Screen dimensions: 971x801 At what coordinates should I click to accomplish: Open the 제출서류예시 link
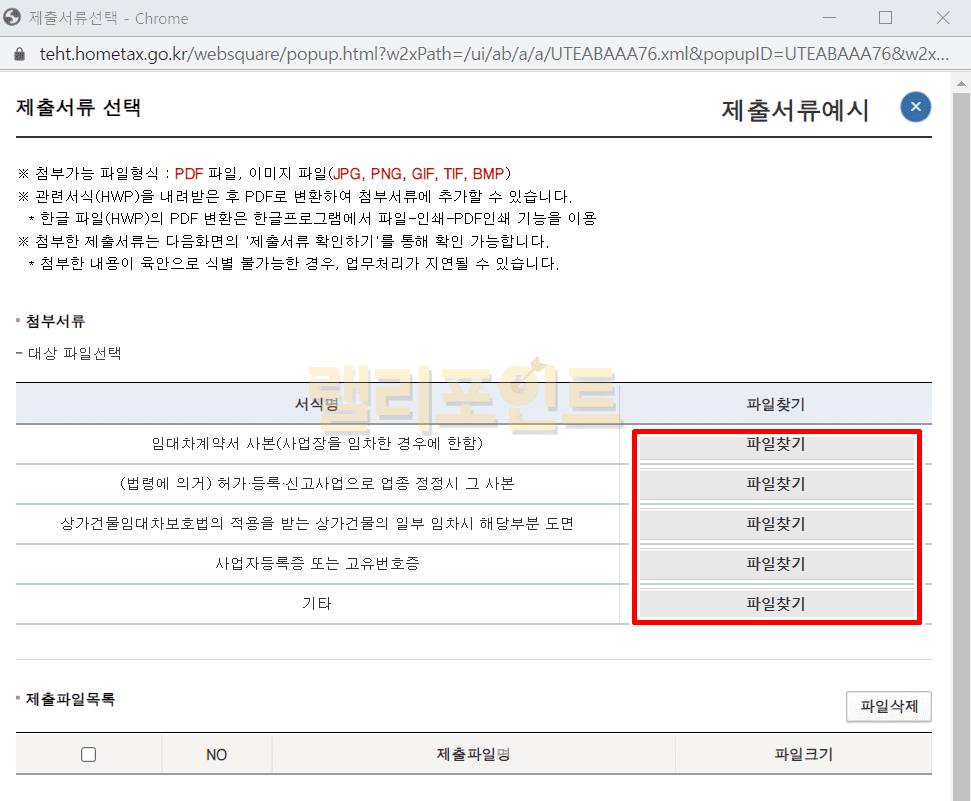coord(795,110)
